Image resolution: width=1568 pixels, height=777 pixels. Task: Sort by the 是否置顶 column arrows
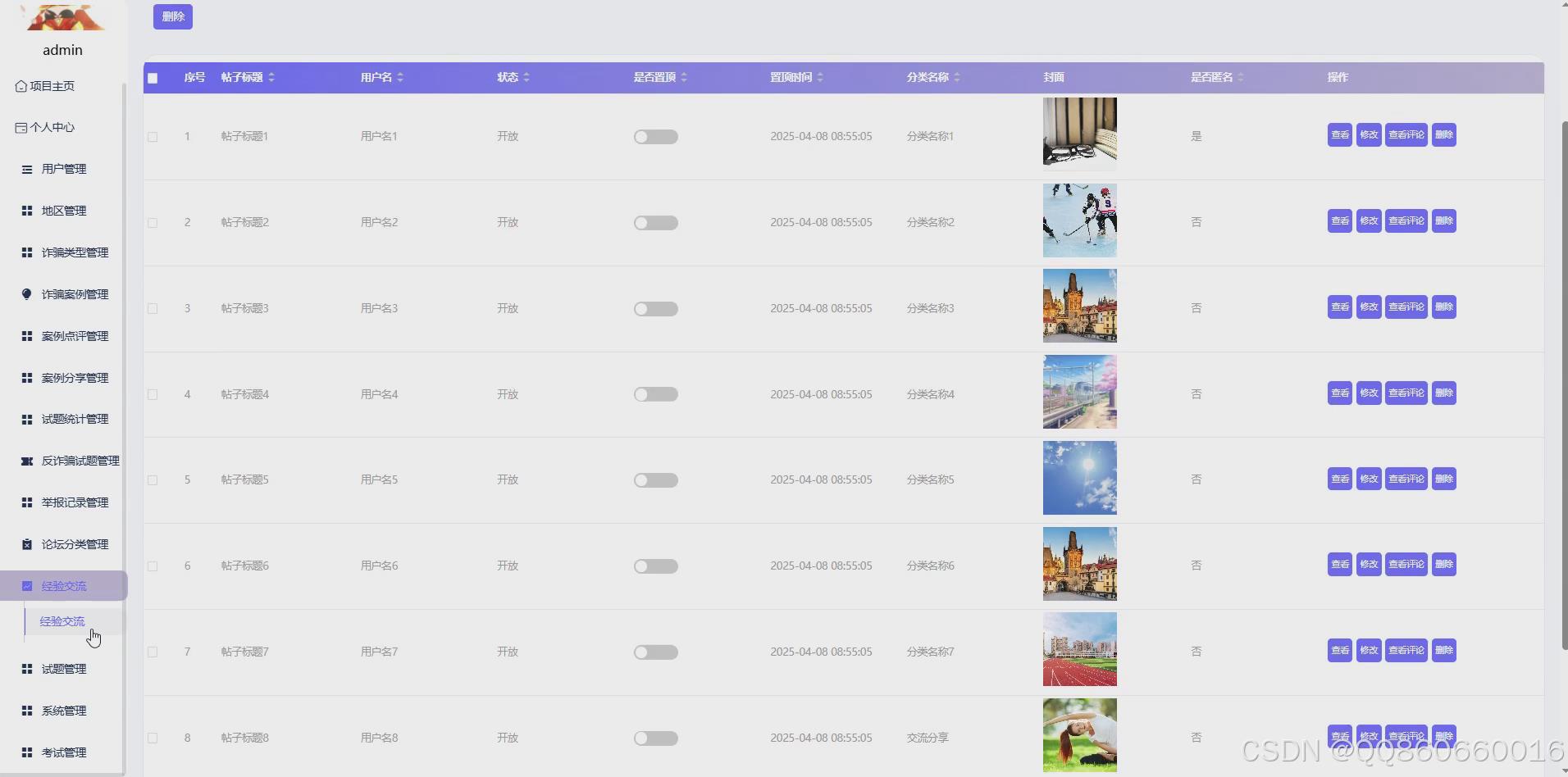pyautogui.click(x=684, y=77)
